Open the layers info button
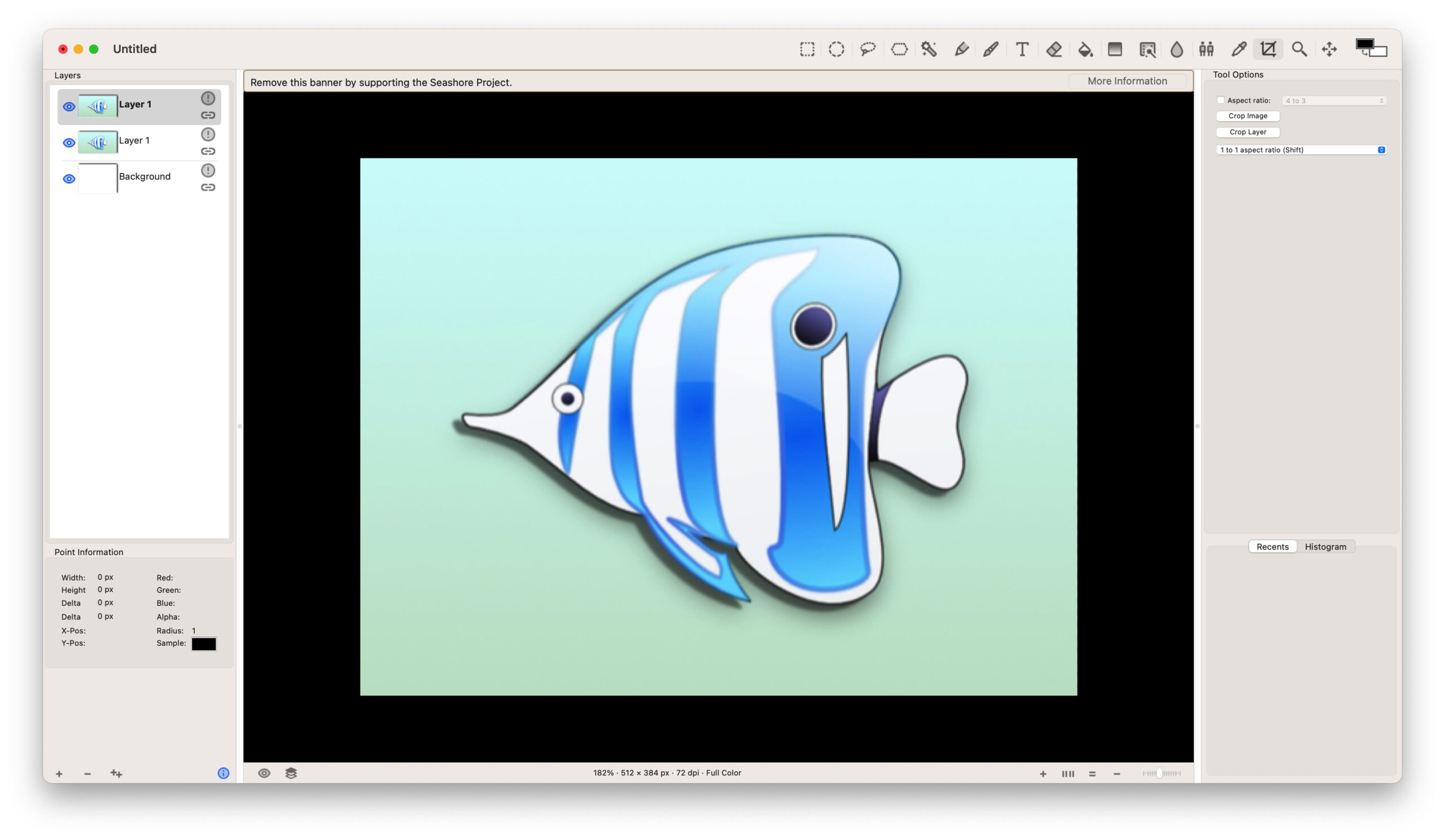Viewport: 1445px width, 840px height. [223, 773]
